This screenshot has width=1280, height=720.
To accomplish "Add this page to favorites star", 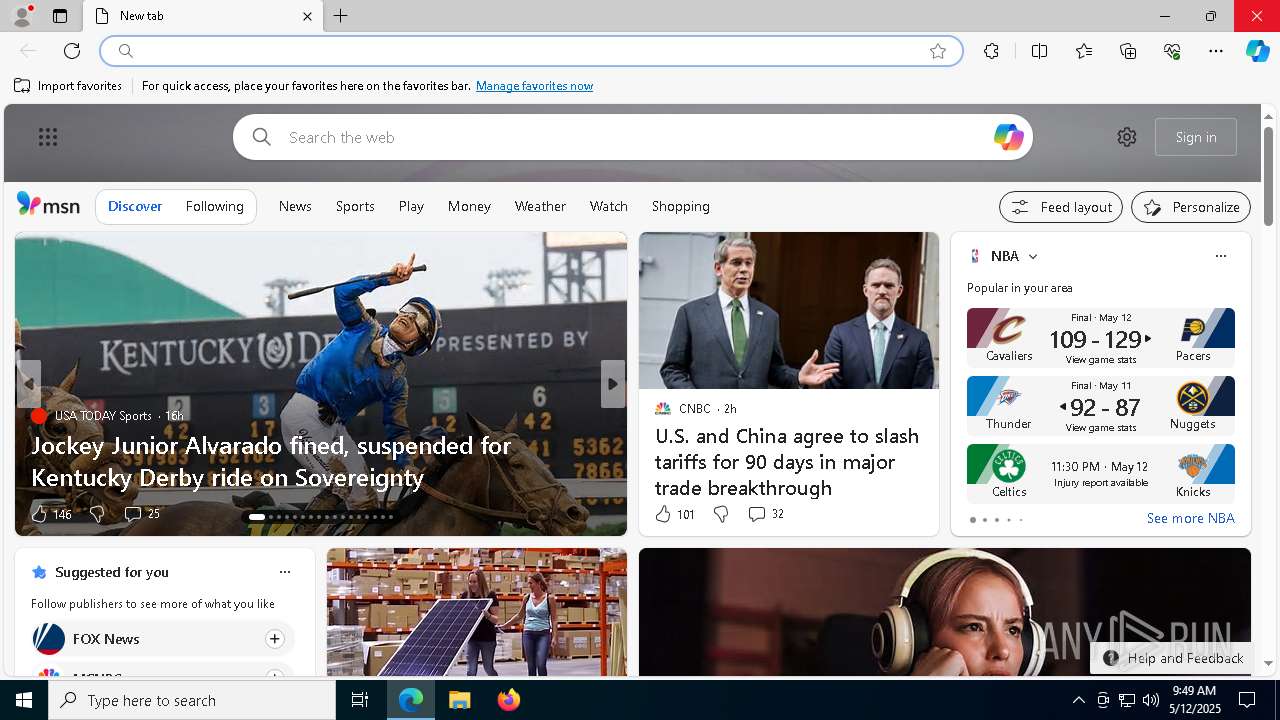I will pos(937,51).
